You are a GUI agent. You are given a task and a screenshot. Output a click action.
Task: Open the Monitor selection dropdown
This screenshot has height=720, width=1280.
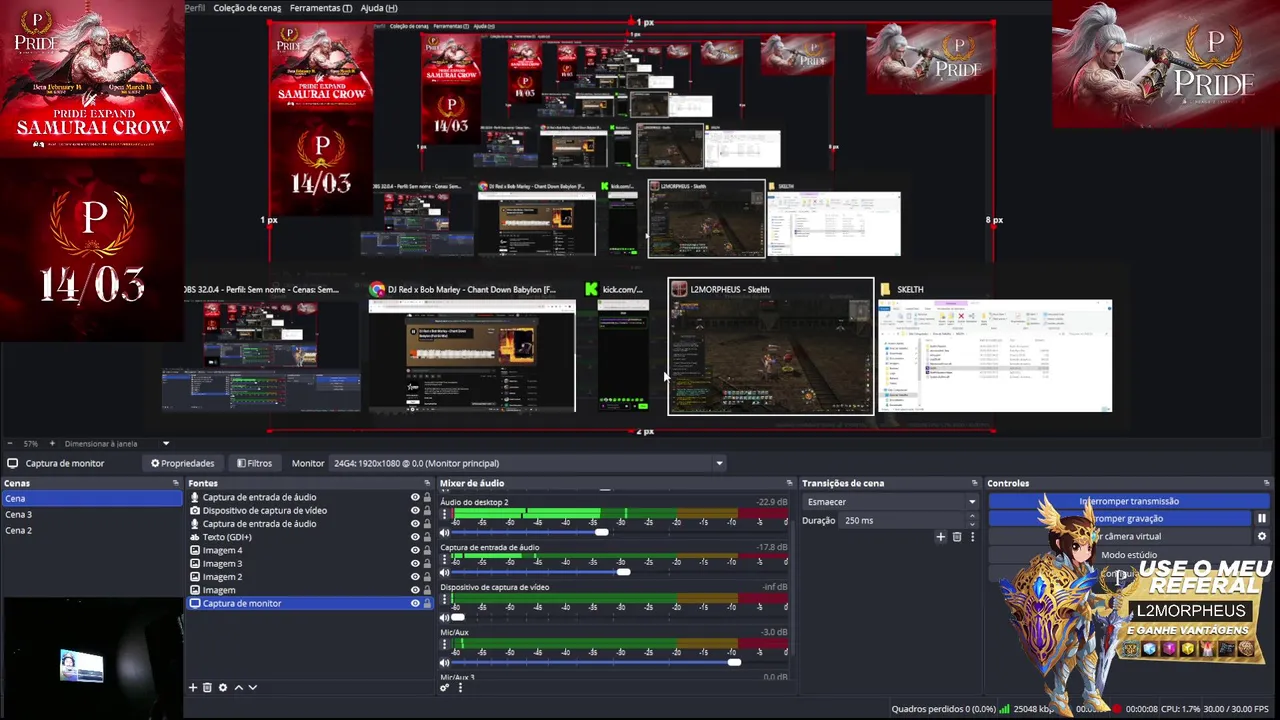(527, 463)
